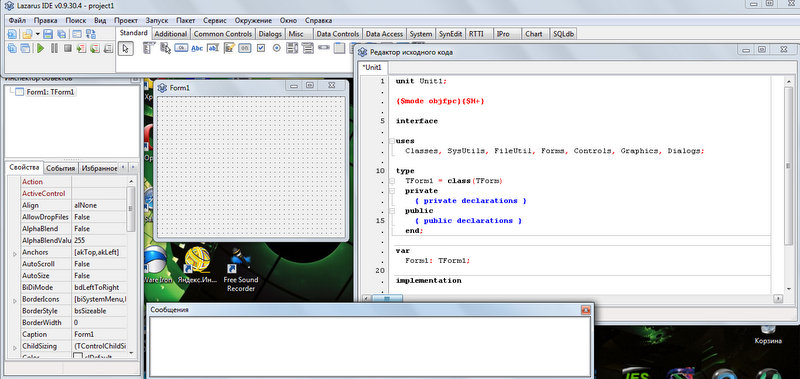
Task: Toggle between form and unit view icon
Action: tap(91, 34)
